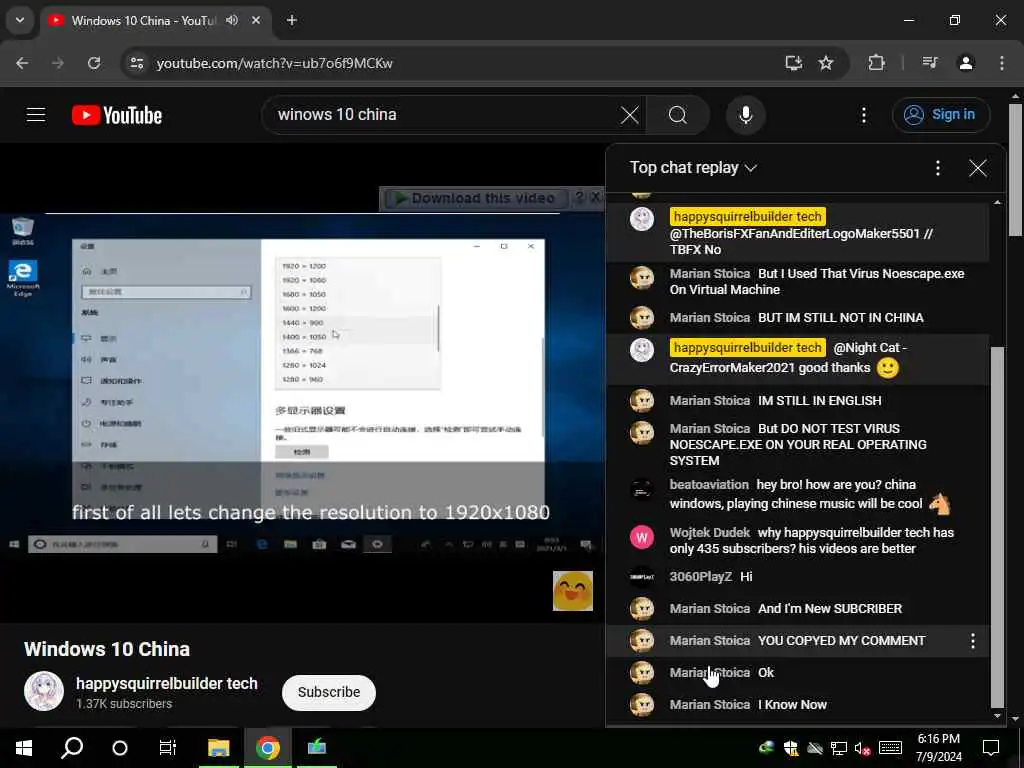Click Wojtek Dudek author name in chat
Screen dimensions: 1024x768
click(x=710, y=532)
